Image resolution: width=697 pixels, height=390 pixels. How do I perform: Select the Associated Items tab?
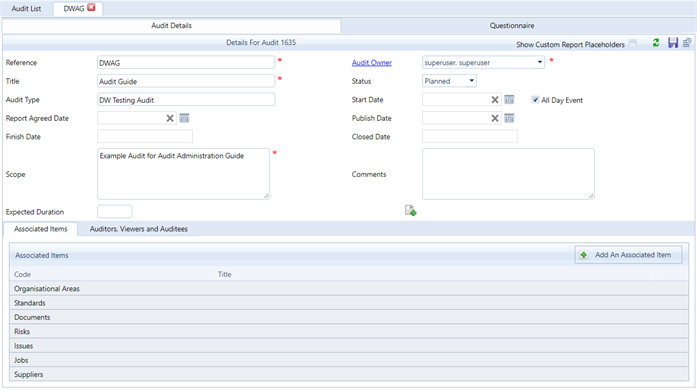(x=40, y=229)
